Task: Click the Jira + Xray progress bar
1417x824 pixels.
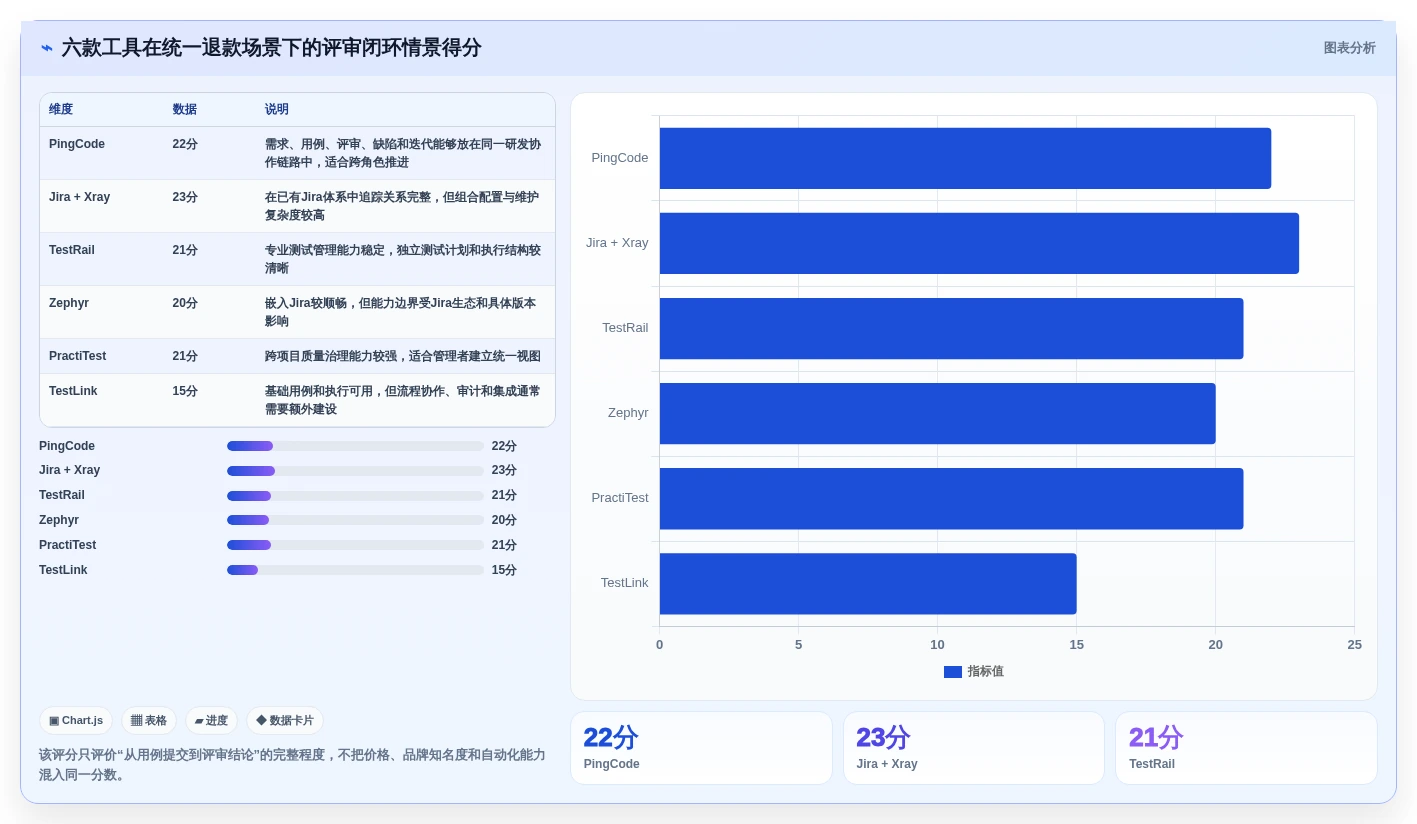Action: coord(355,471)
